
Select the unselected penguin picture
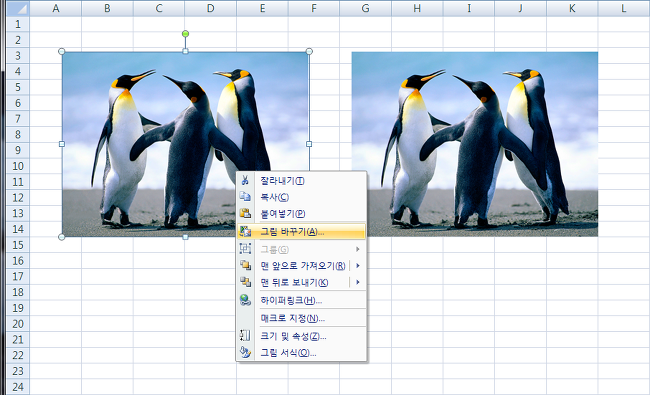point(475,144)
